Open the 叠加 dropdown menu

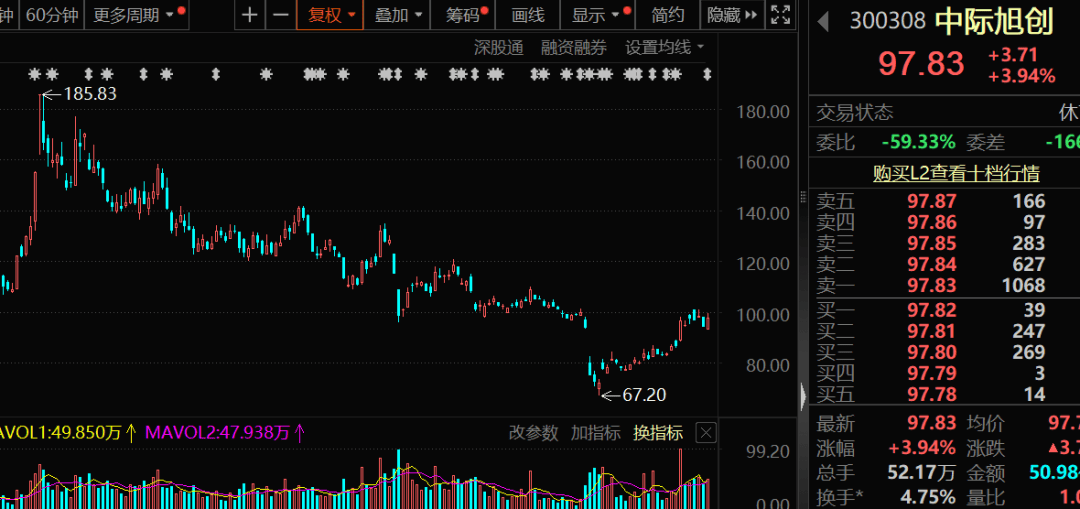pyautogui.click(x=397, y=14)
